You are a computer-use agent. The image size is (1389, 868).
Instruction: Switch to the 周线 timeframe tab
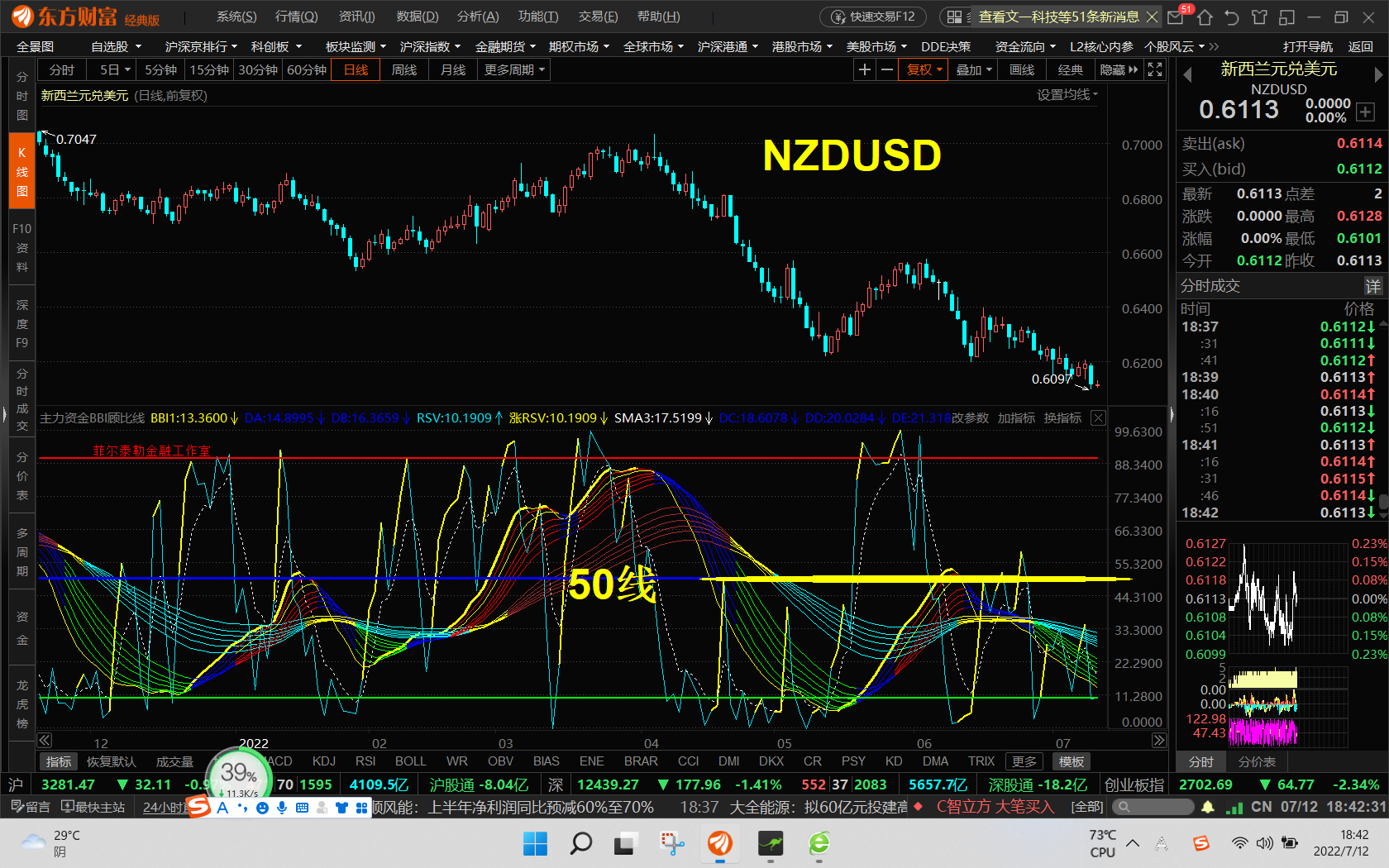(403, 69)
